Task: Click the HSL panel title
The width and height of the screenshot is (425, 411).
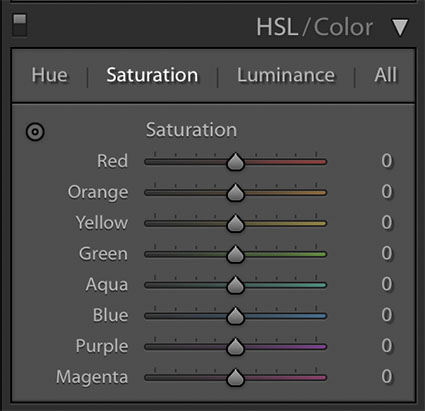Action: tap(277, 27)
